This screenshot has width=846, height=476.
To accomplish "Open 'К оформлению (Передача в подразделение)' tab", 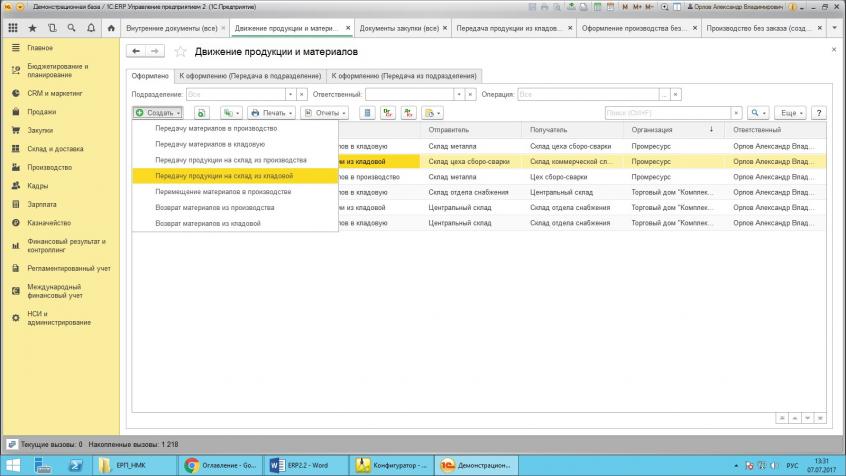I will [x=250, y=75].
